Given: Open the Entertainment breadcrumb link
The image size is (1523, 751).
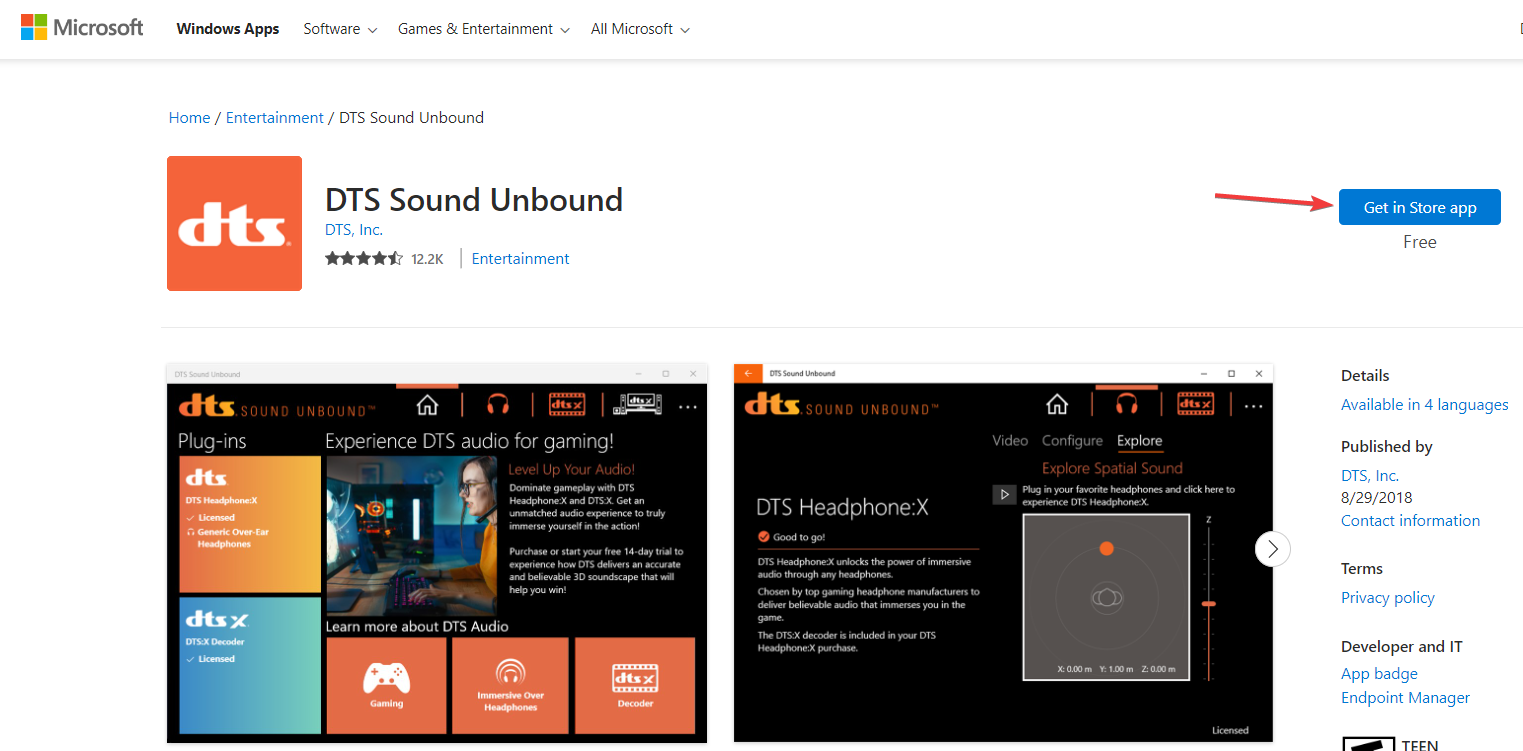Looking at the screenshot, I should (x=275, y=117).
